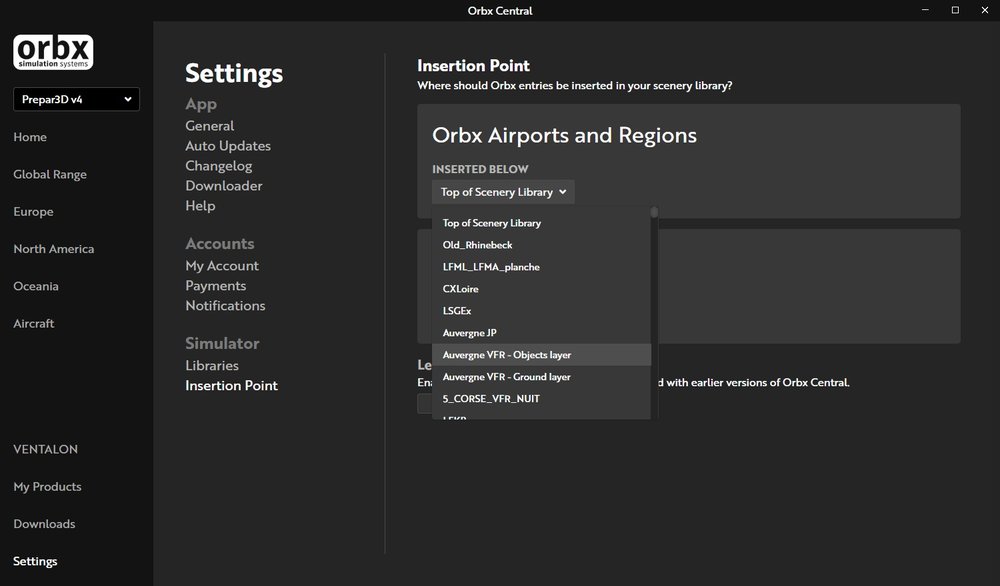
Task: Open Downloader settings
Action: pyautogui.click(x=224, y=186)
